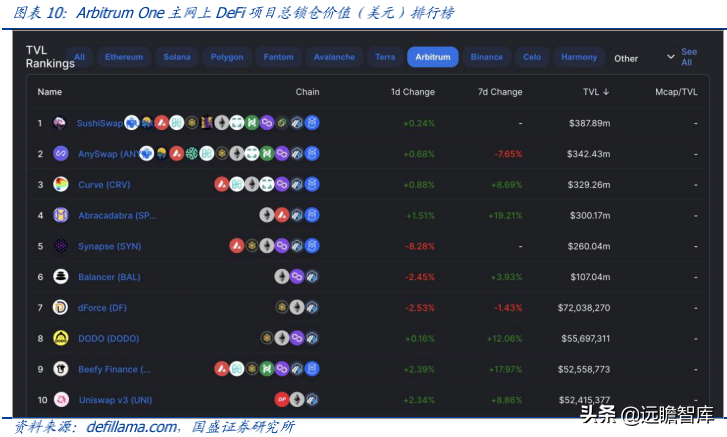Open the dForce (DF) protocol link
This screenshot has height=437, width=727.
[x=102, y=308]
